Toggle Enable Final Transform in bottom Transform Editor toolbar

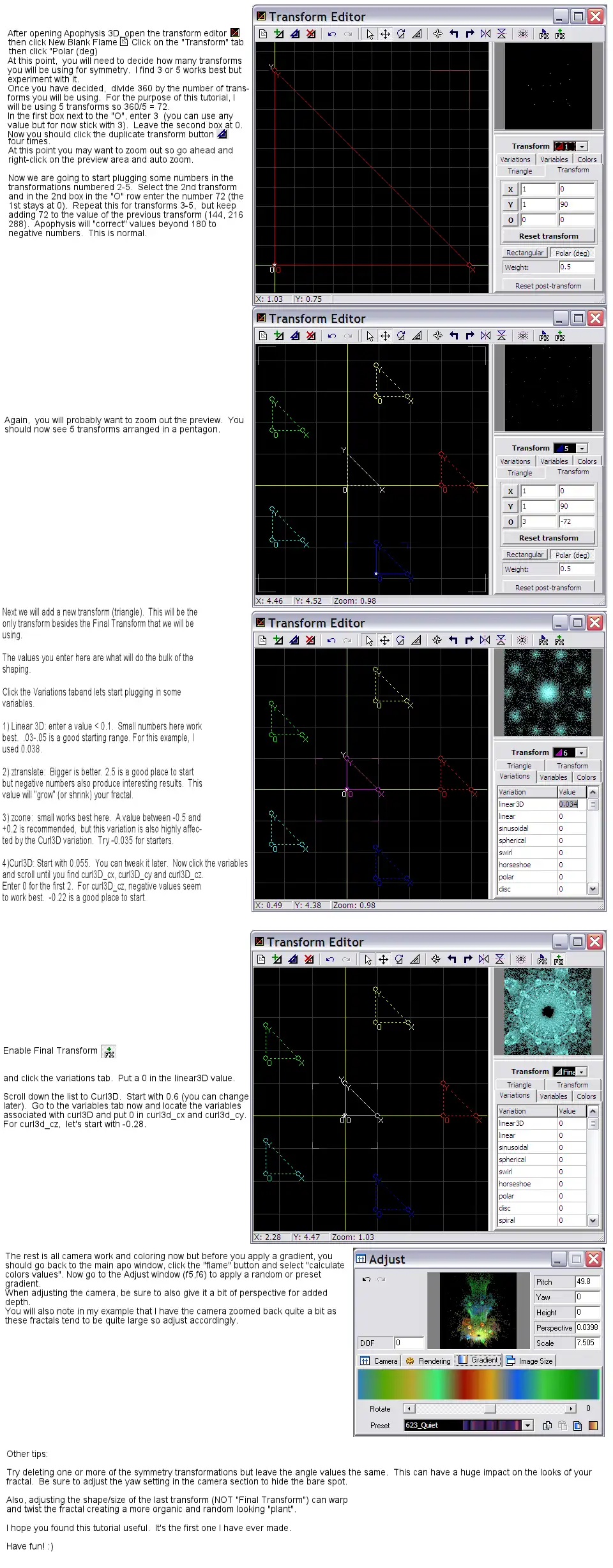click(x=558, y=959)
